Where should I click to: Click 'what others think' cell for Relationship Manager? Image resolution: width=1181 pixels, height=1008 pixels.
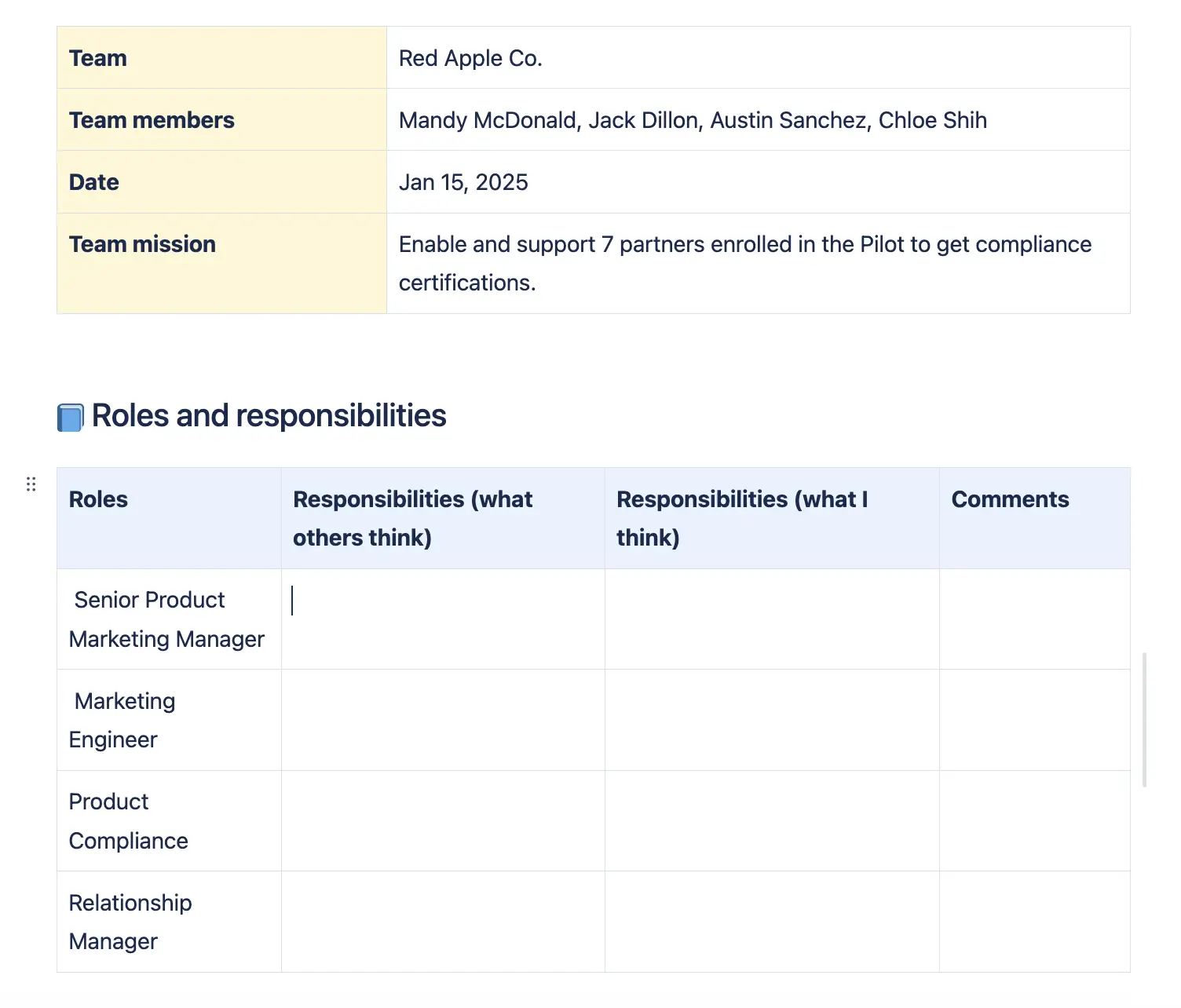[443, 922]
